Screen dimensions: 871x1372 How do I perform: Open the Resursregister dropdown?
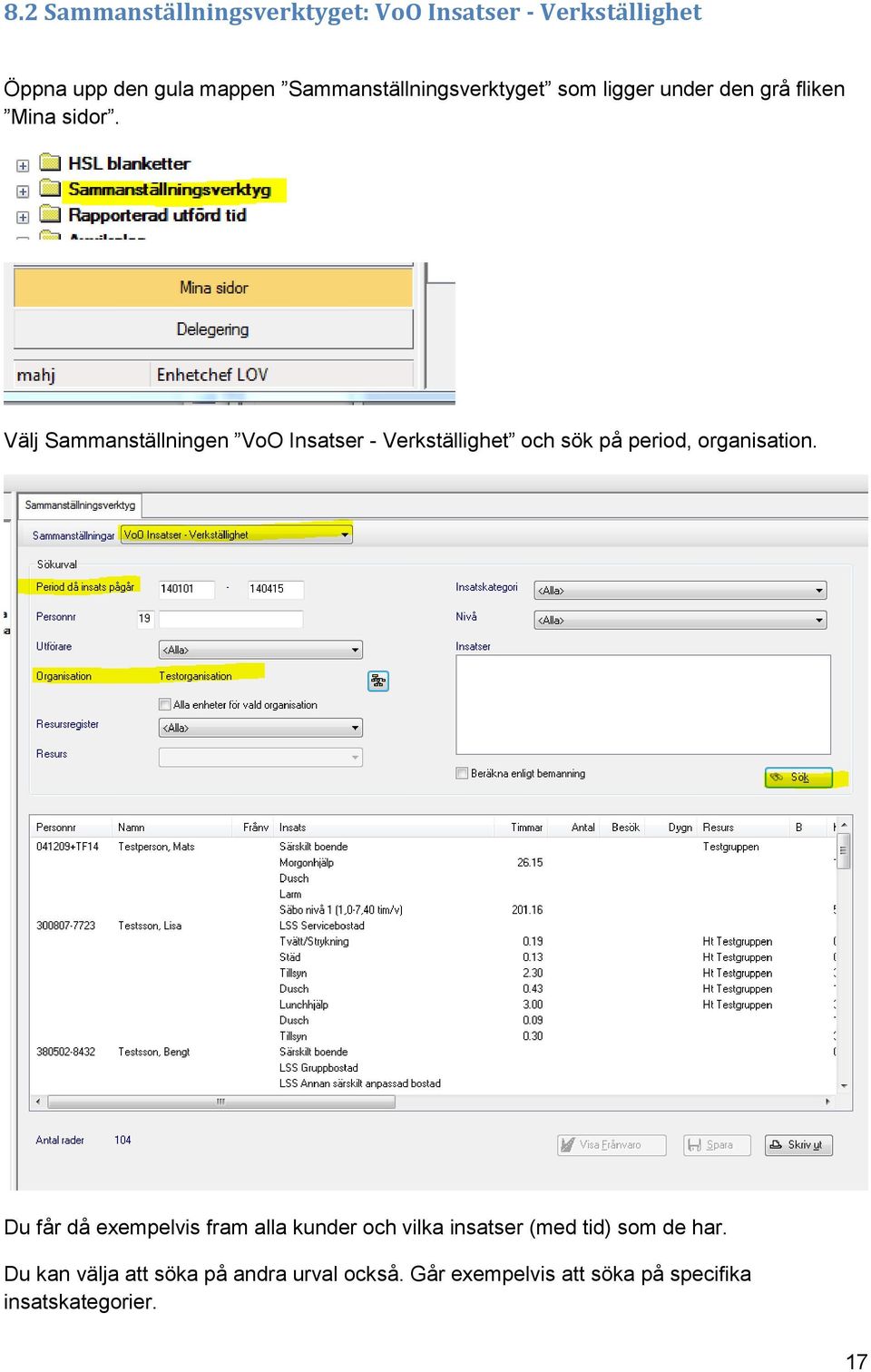pos(260,728)
